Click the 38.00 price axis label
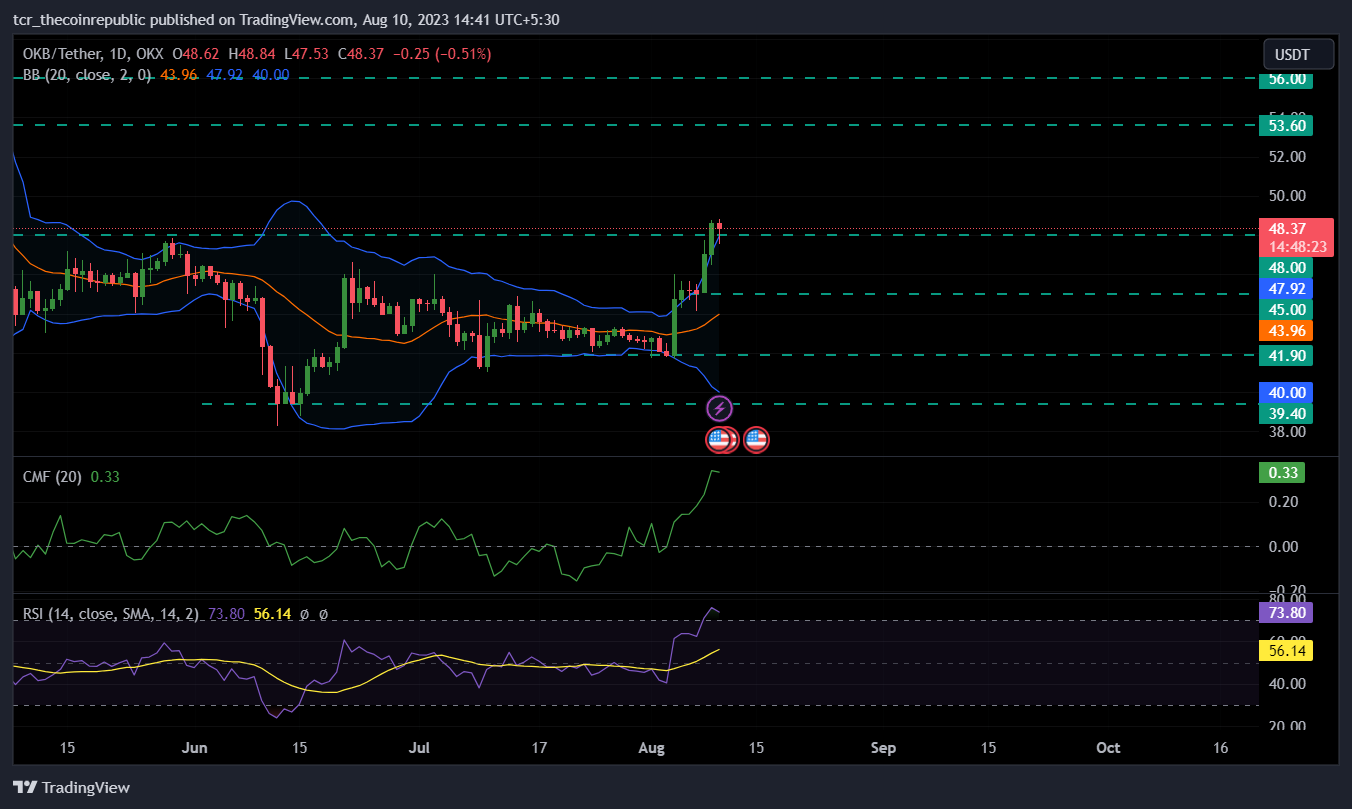Screen dimensions: 1352x809 point(1286,432)
